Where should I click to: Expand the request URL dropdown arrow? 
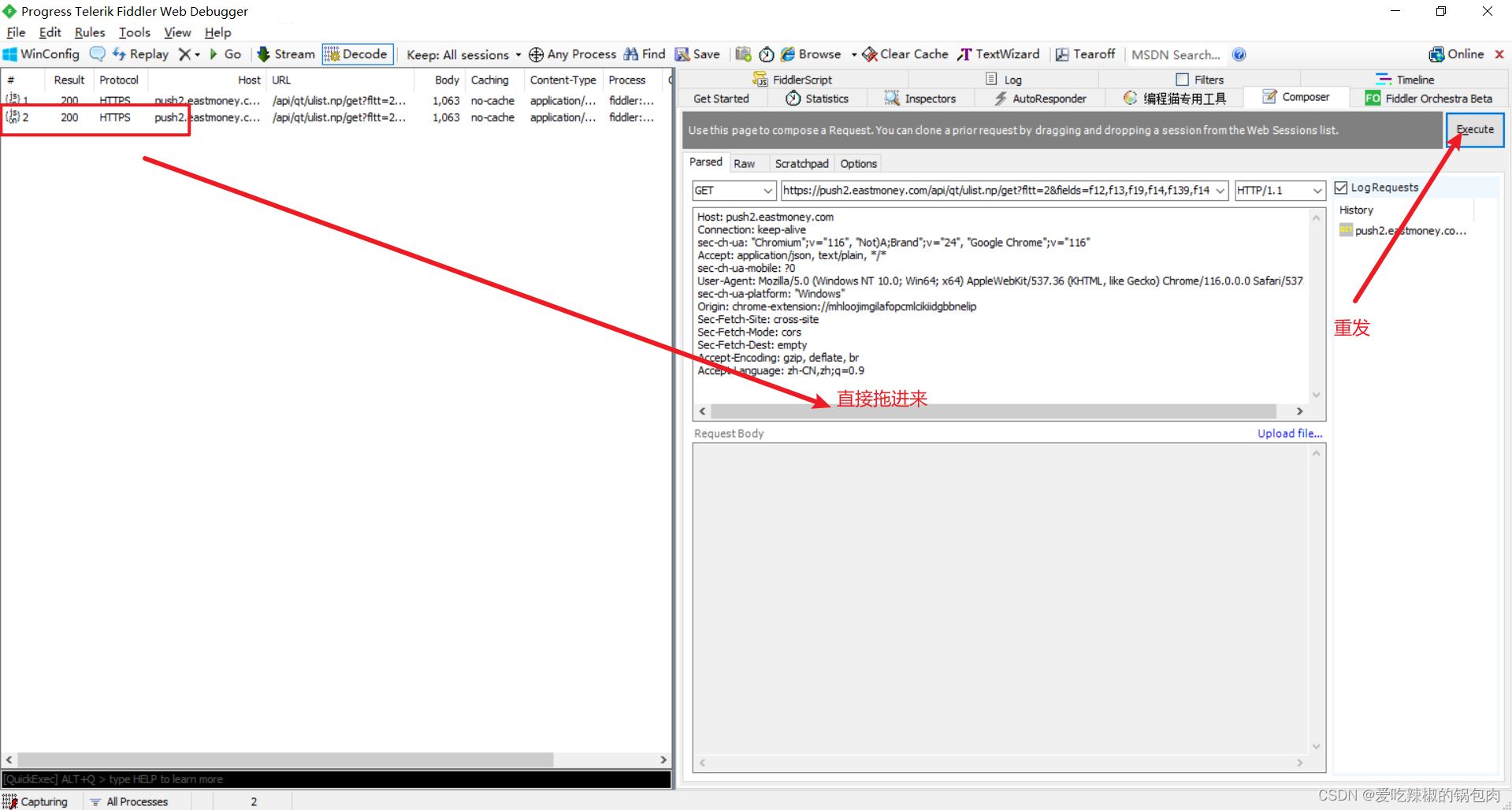(x=1220, y=191)
